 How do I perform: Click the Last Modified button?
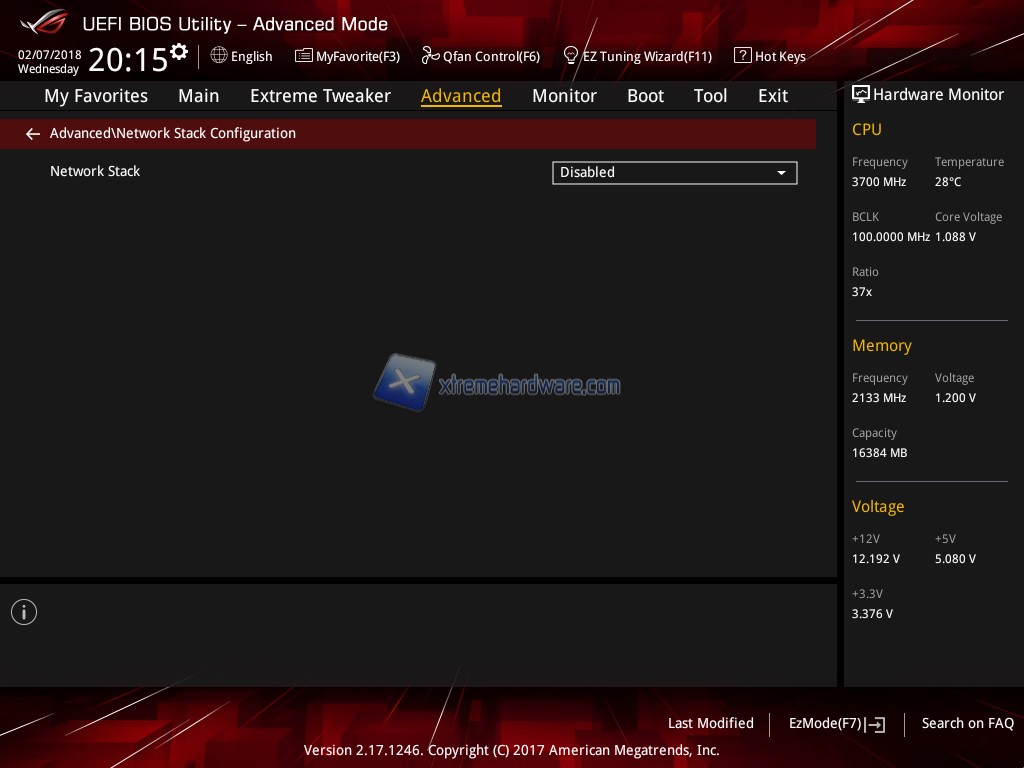pyautogui.click(x=710, y=724)
